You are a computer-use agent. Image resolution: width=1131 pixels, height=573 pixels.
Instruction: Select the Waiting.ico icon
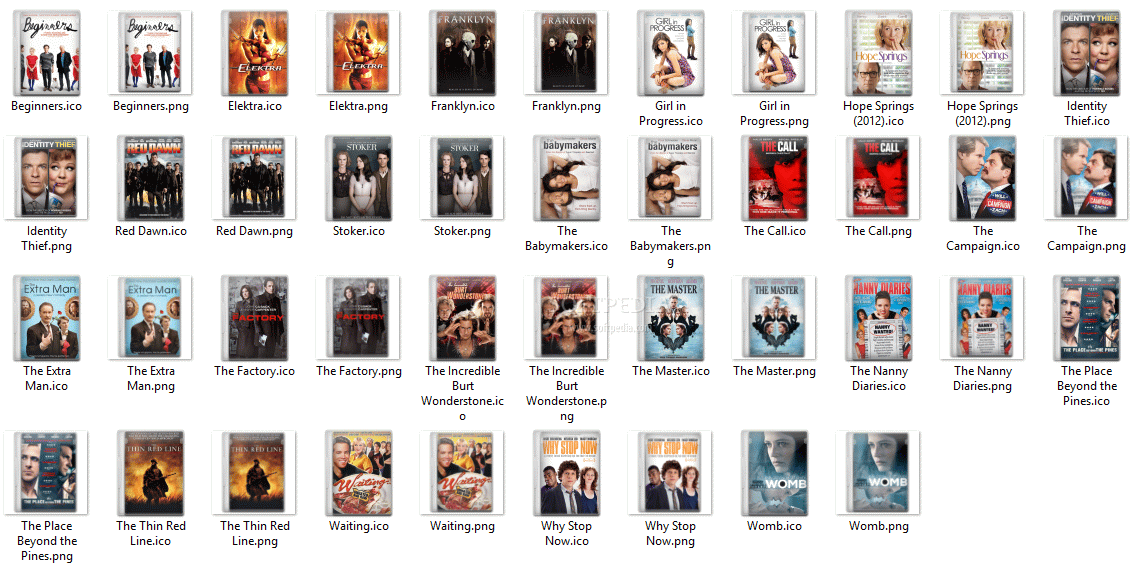358,473
